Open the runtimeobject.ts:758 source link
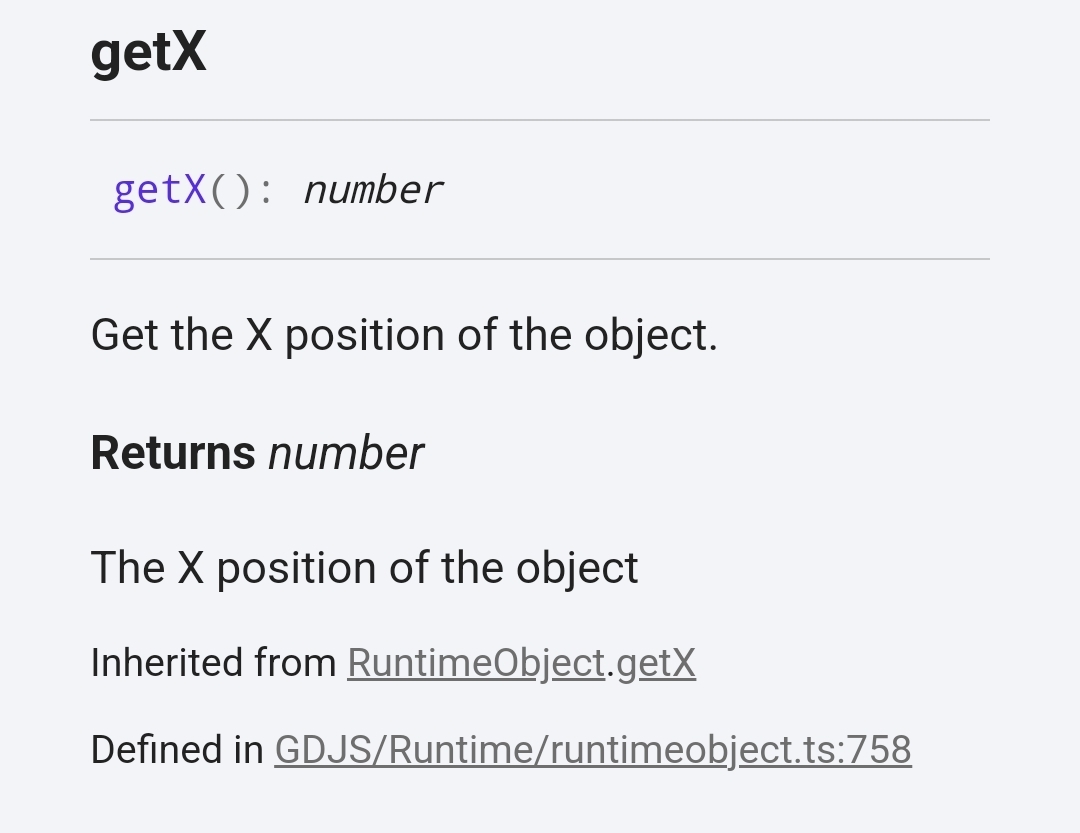This screenshot has height=833, width=1080. click(593, 750)
